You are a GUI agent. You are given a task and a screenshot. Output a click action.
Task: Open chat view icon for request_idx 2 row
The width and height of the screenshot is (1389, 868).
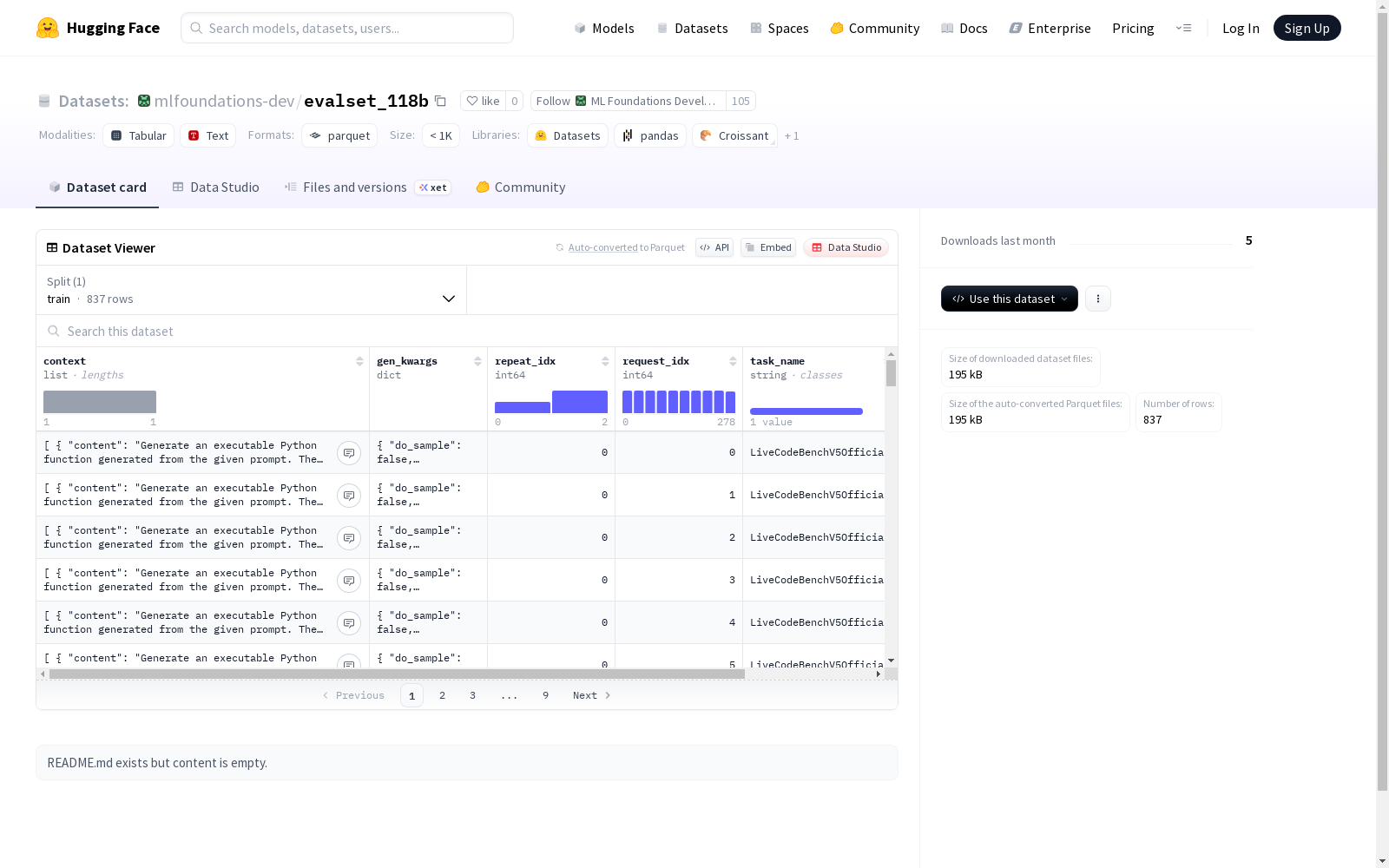tap(349, 538)
